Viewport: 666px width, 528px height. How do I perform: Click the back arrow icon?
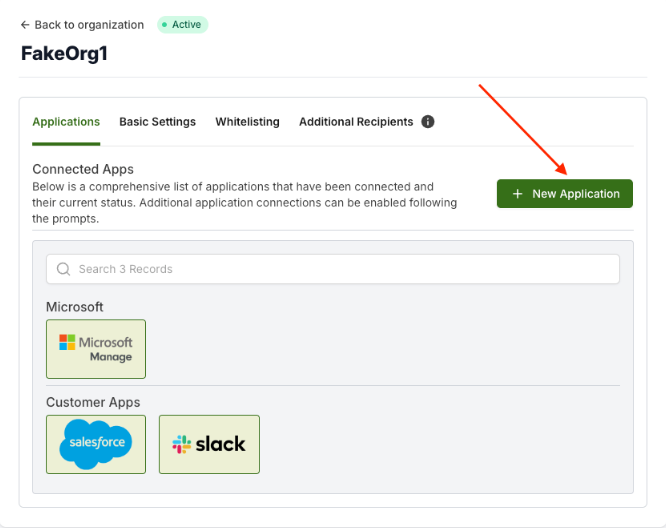(25, 25)
